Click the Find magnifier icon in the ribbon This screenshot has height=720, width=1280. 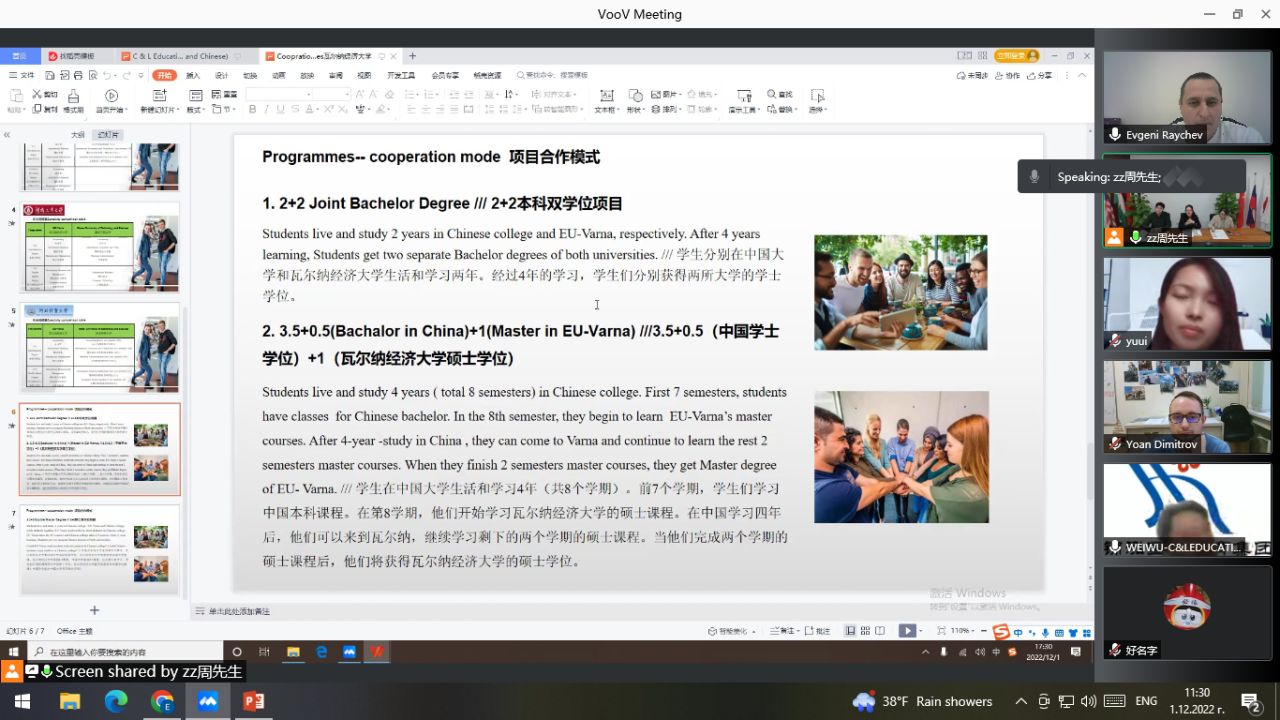[x=771, y=94]
